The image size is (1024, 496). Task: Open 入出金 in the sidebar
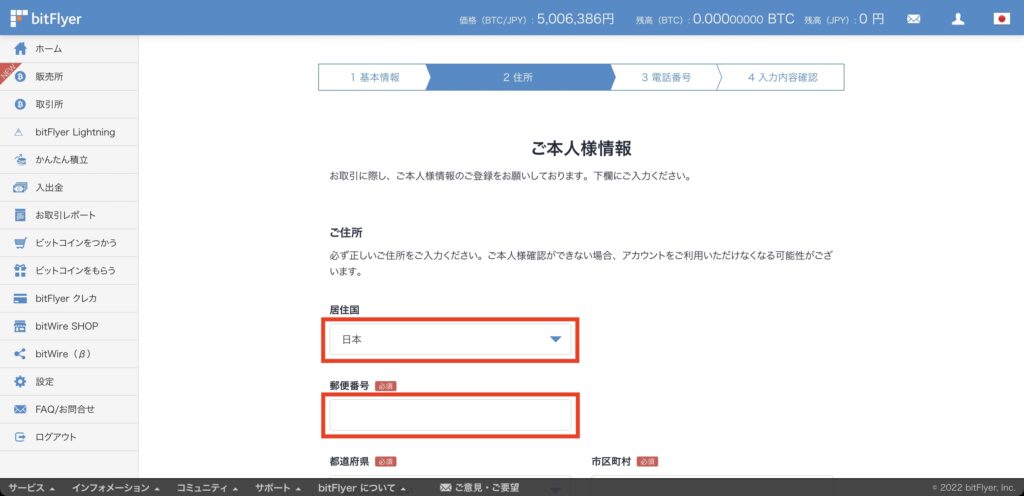(x=69, y=187)
